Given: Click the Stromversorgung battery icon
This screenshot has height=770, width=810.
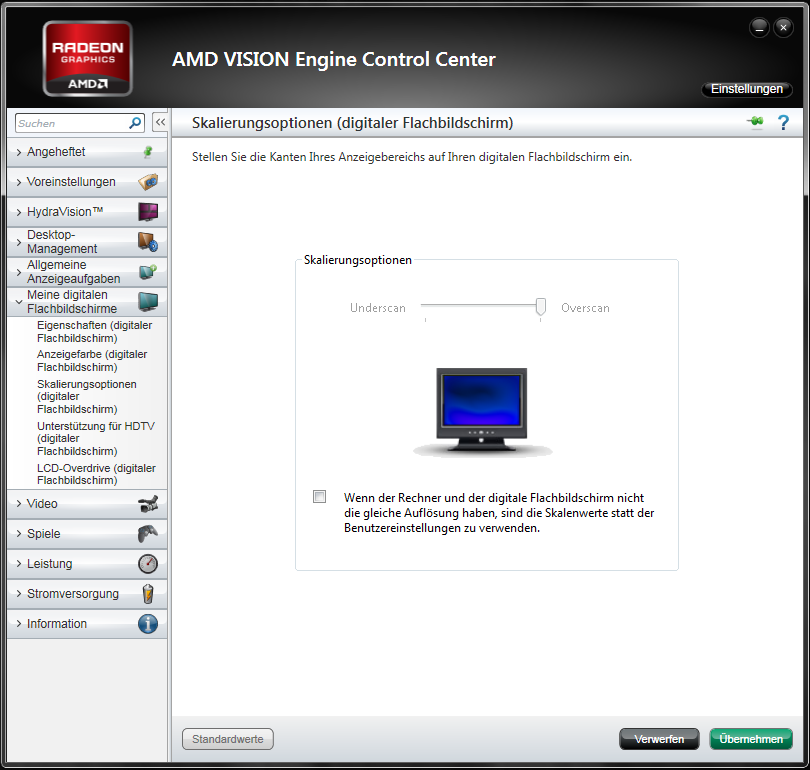Looking at the screenshot, I should point(148,594).
